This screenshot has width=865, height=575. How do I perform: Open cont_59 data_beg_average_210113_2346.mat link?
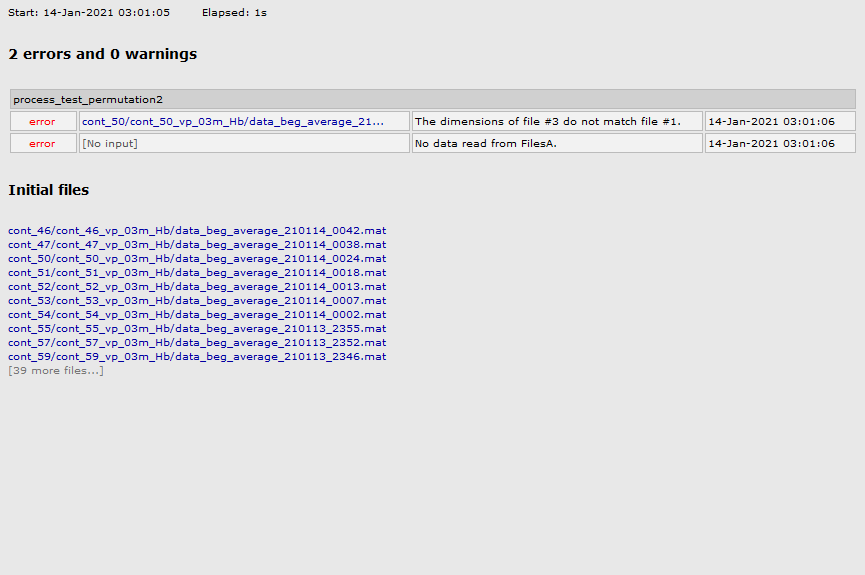click(x=197, y=356)
